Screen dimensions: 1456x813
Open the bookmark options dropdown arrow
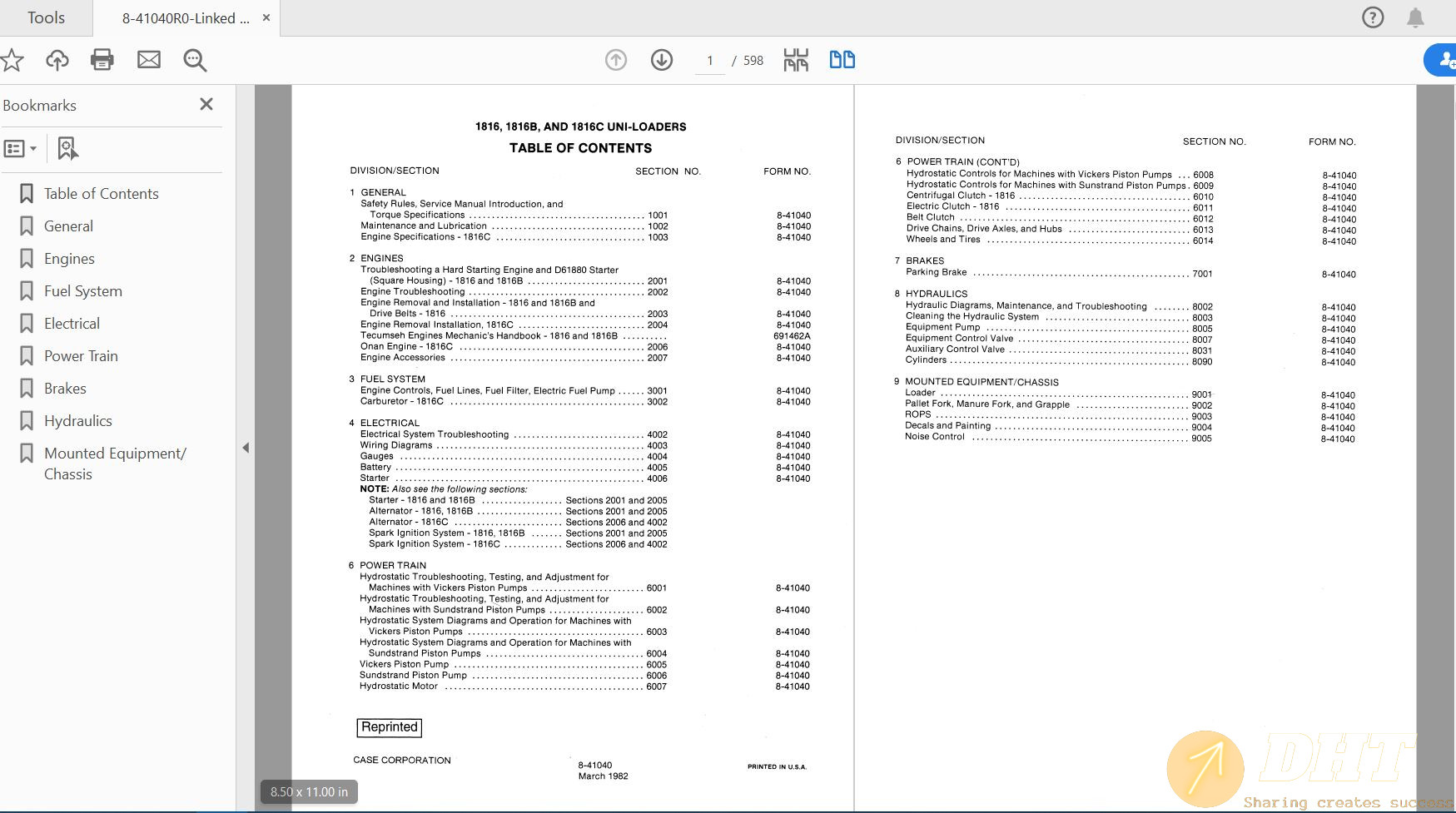[x=33, y=148]
